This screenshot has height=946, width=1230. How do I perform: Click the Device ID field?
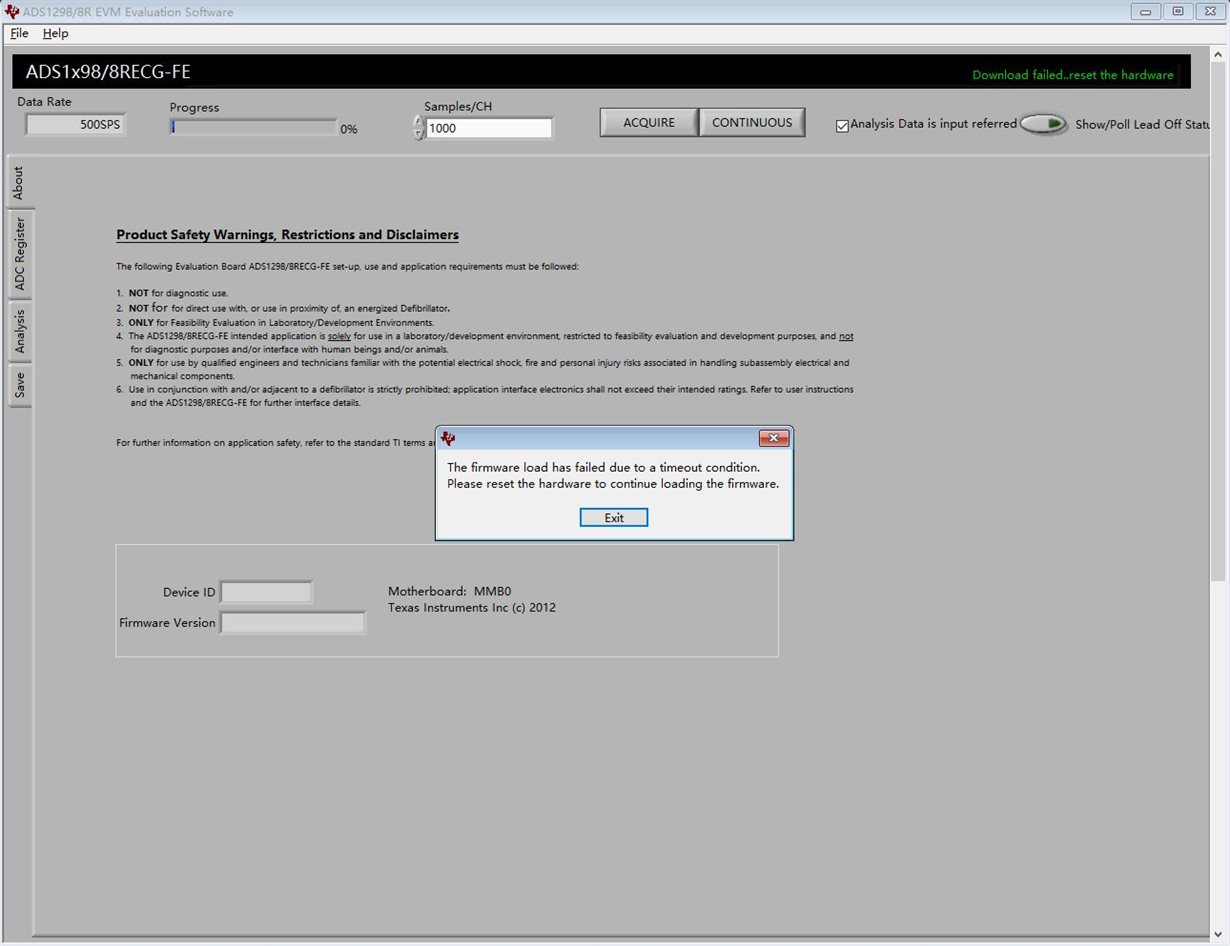pyautogui.click(x=266, y=592)
